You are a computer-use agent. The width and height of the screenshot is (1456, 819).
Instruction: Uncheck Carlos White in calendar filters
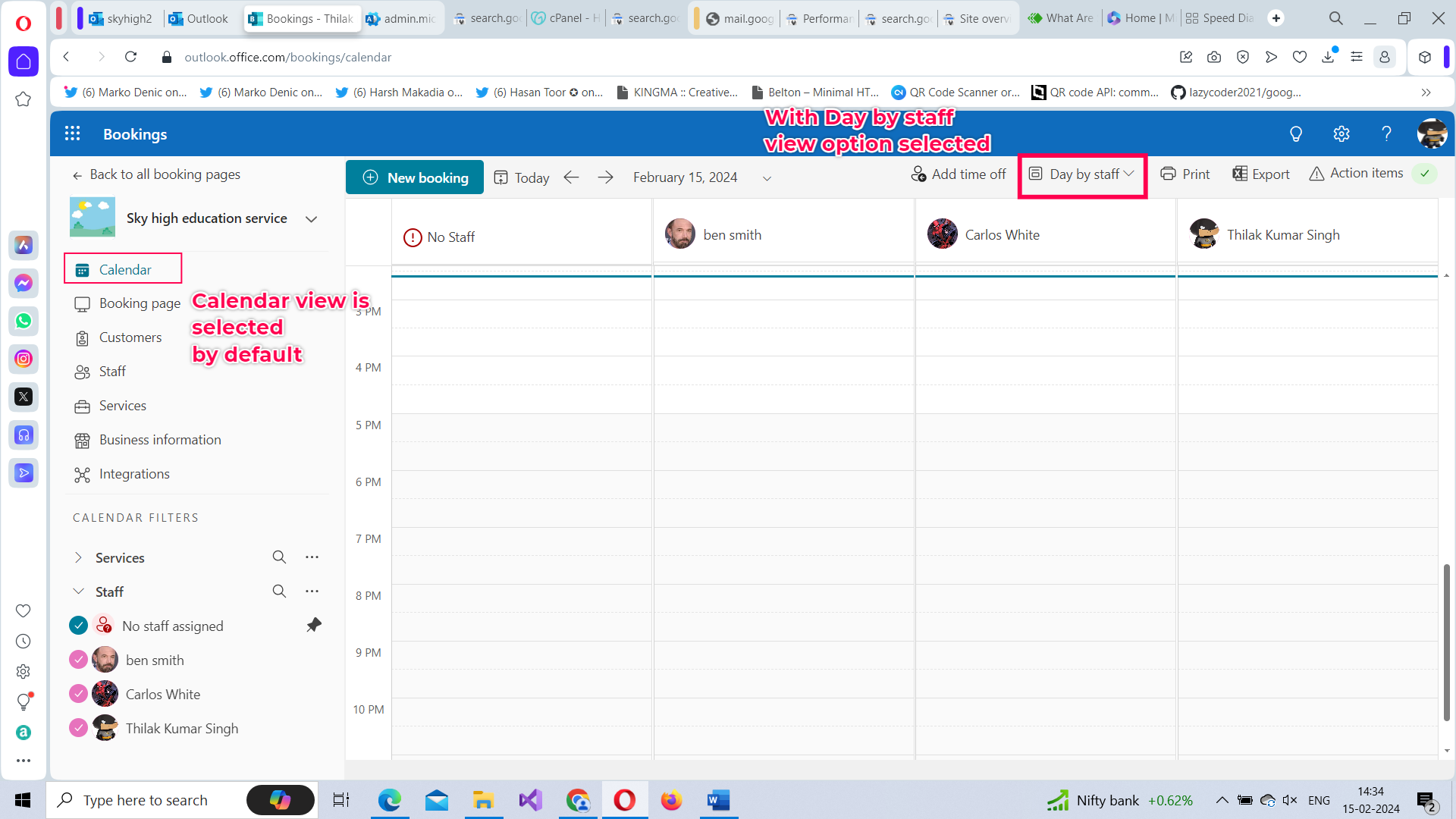point(78,693)
